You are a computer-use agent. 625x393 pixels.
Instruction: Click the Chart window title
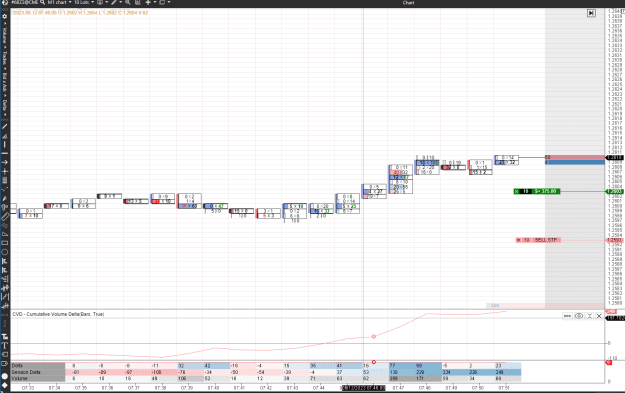point(408,2)
